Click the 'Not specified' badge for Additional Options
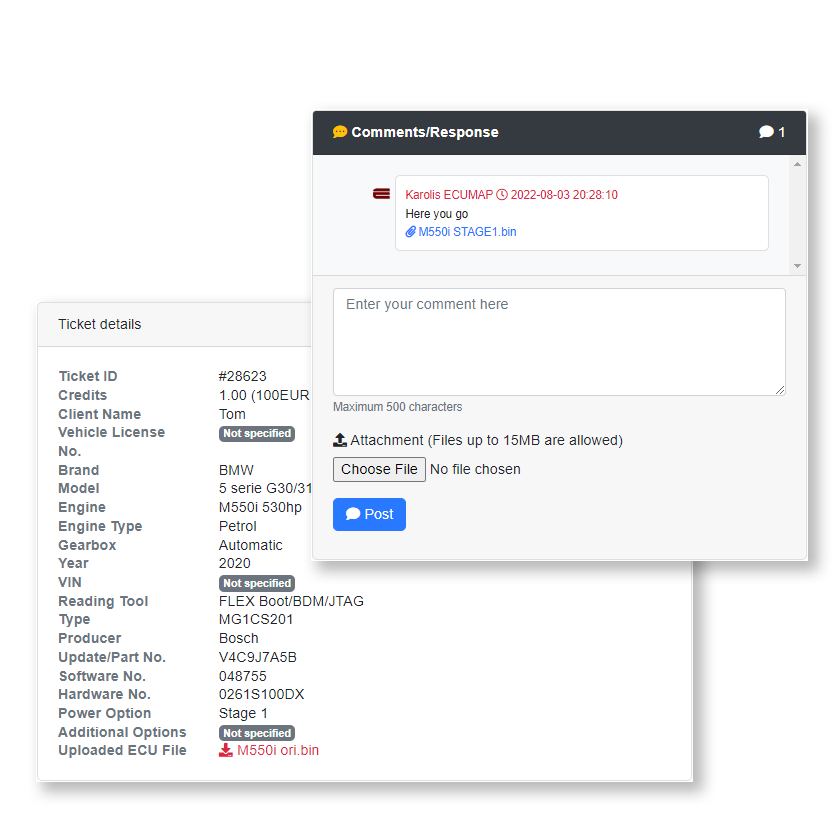The image size is (840, 840). point(257,733)
